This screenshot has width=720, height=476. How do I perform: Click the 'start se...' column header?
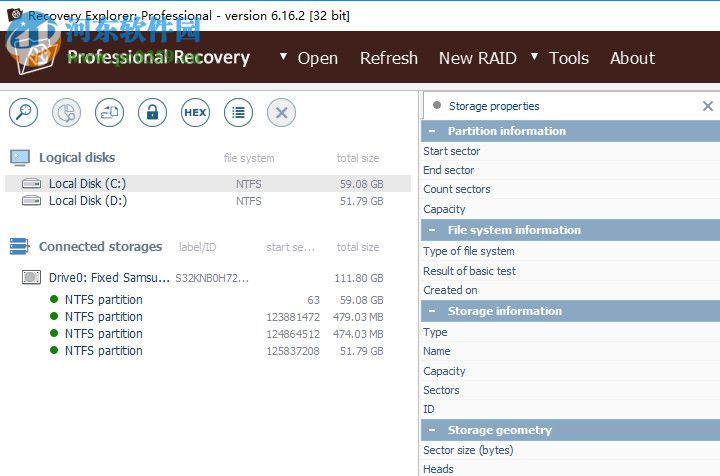pos(291,247)
